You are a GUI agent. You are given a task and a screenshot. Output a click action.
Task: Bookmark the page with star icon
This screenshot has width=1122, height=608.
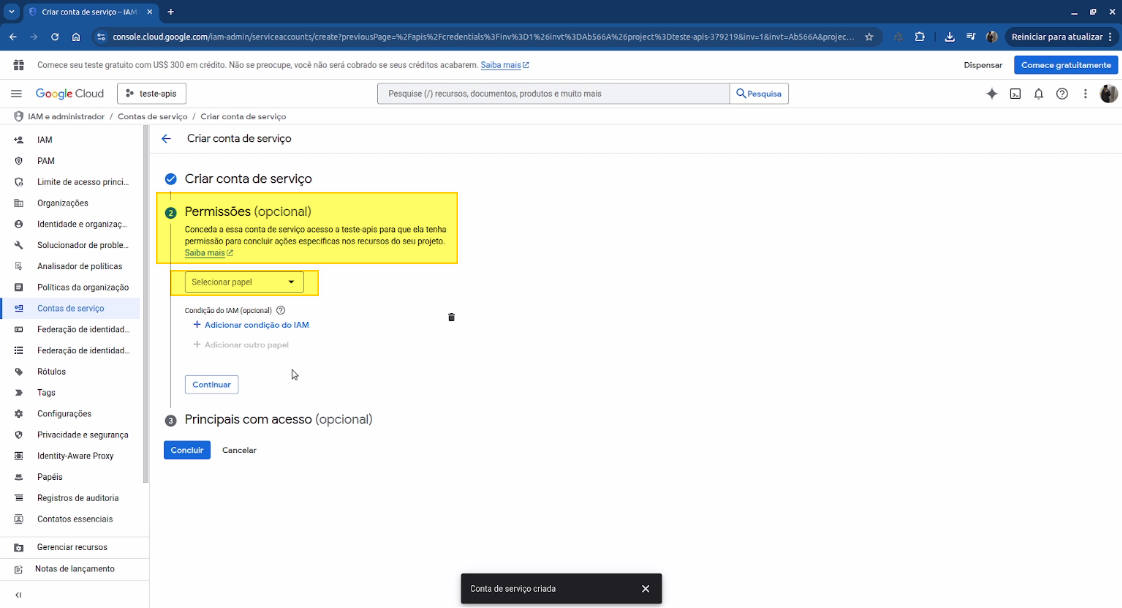869,37
